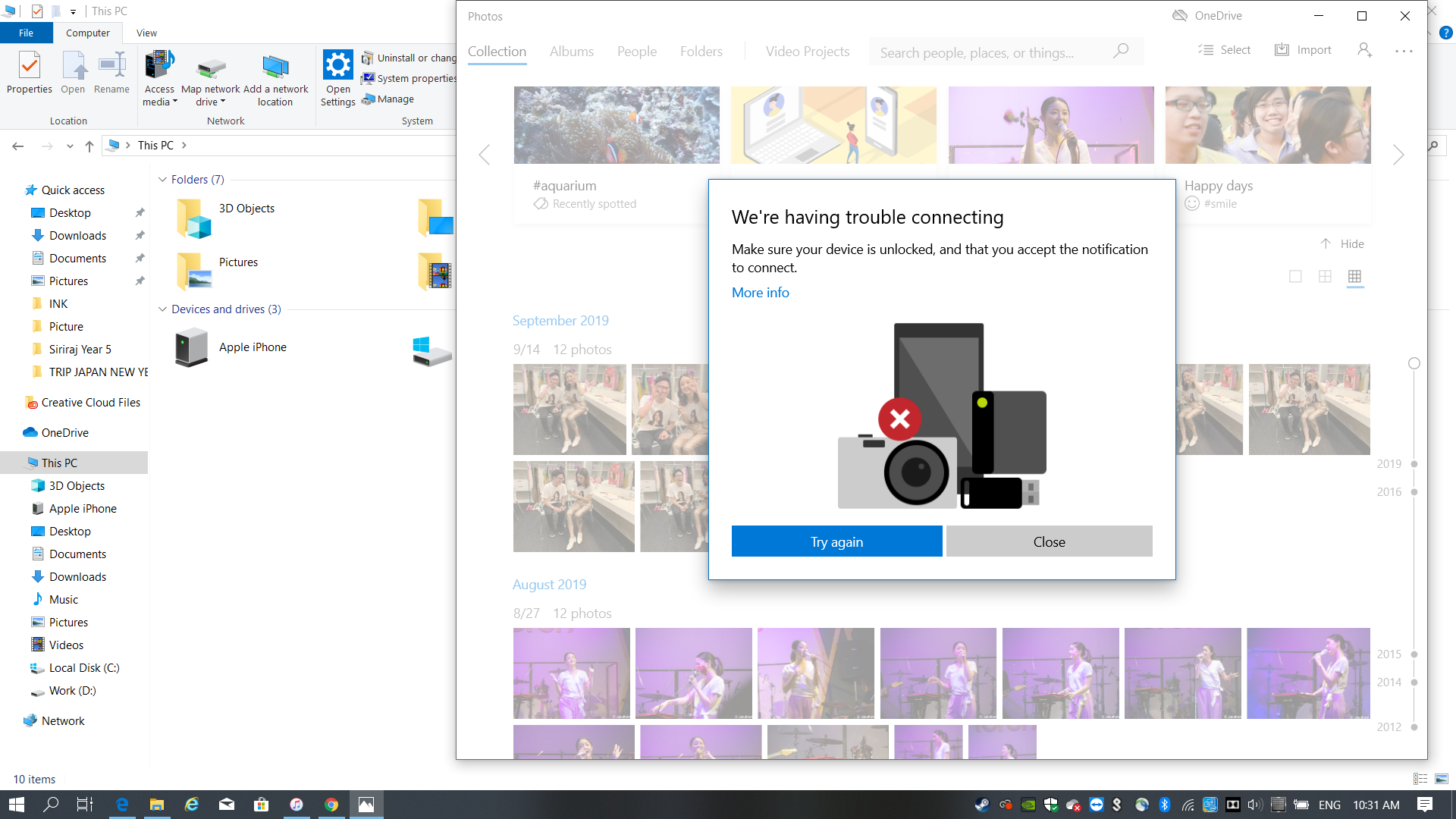Click the Import icon in Photos
The image size is (1456, 819).
click(1282, 50)
